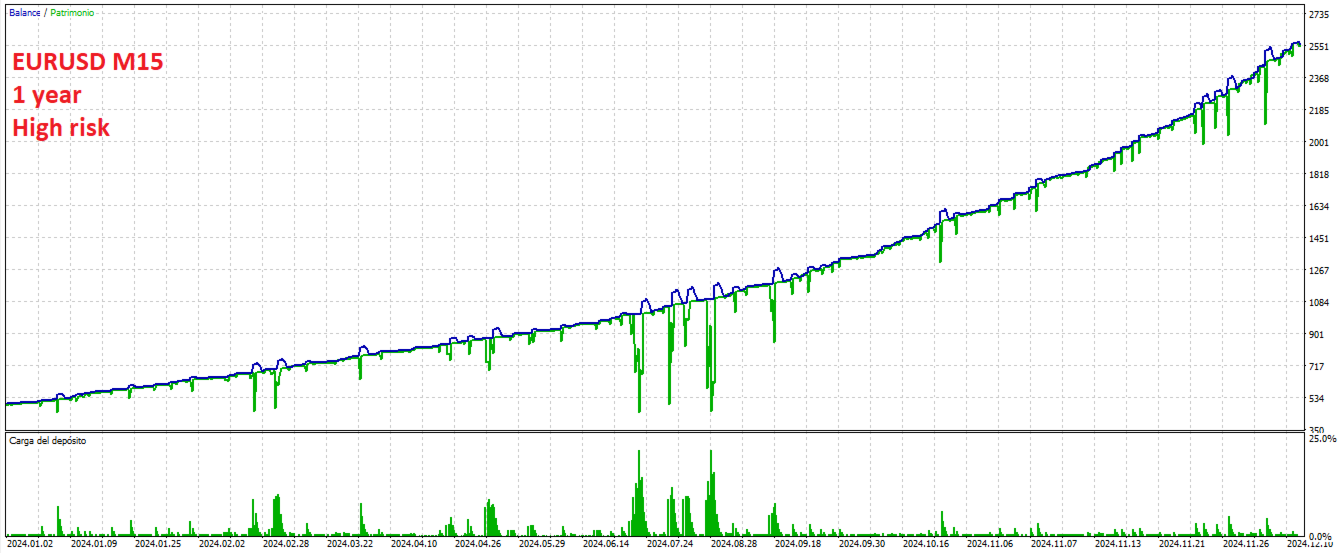Click the 2024.09.30 date label
Image resolution: width=1341 pixels, height=553 pixels.
(x=862, y=545)
